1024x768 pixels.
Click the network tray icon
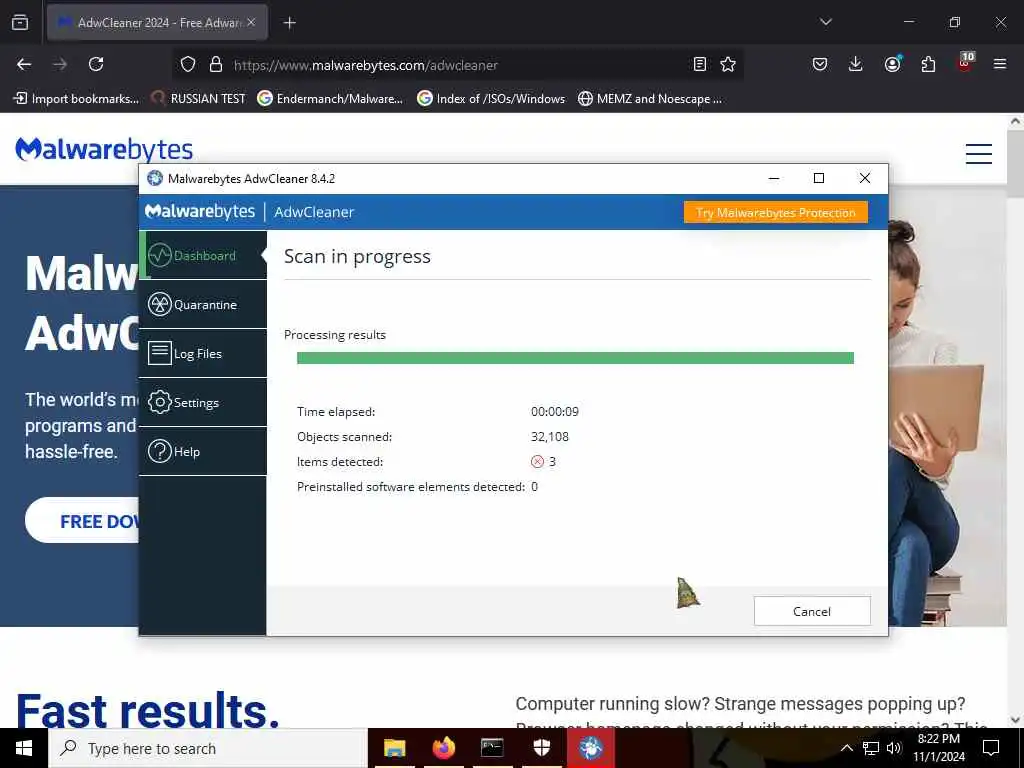click(x=871, y=748)
